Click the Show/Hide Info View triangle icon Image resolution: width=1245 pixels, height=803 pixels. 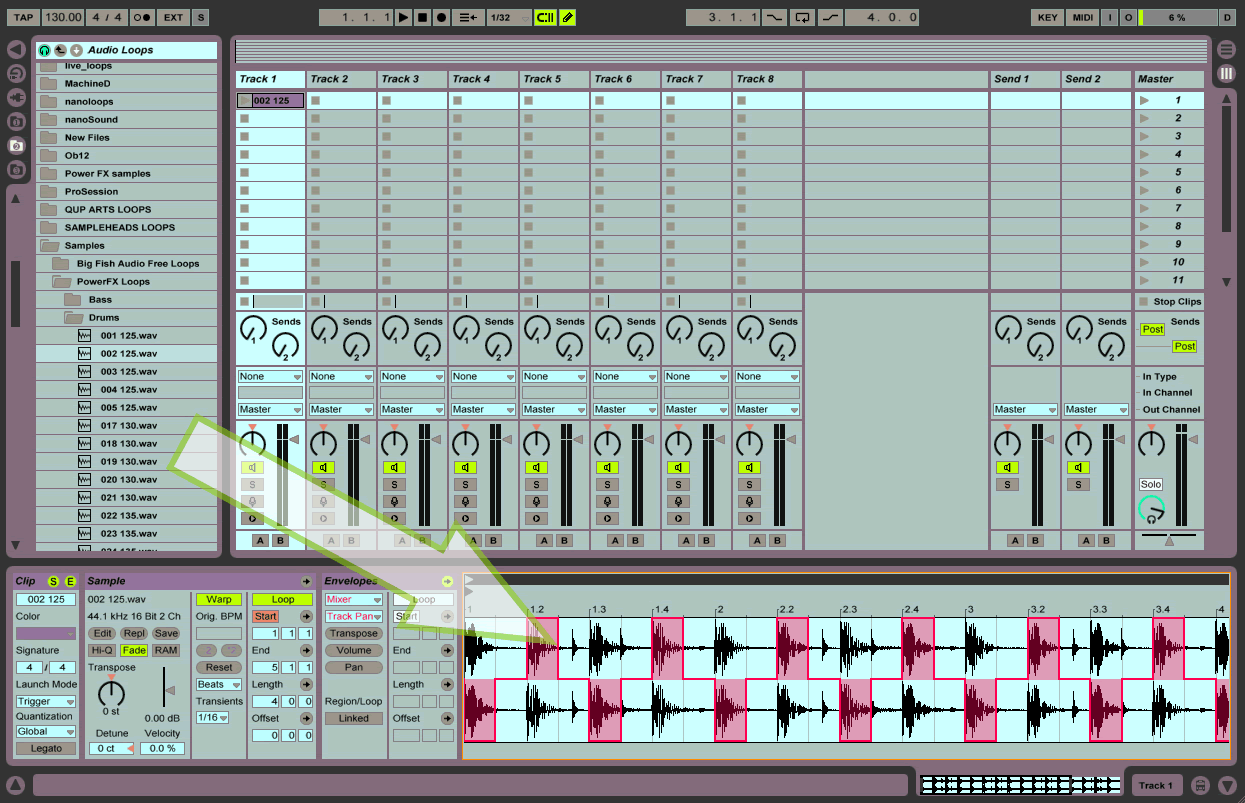[15, 785]
